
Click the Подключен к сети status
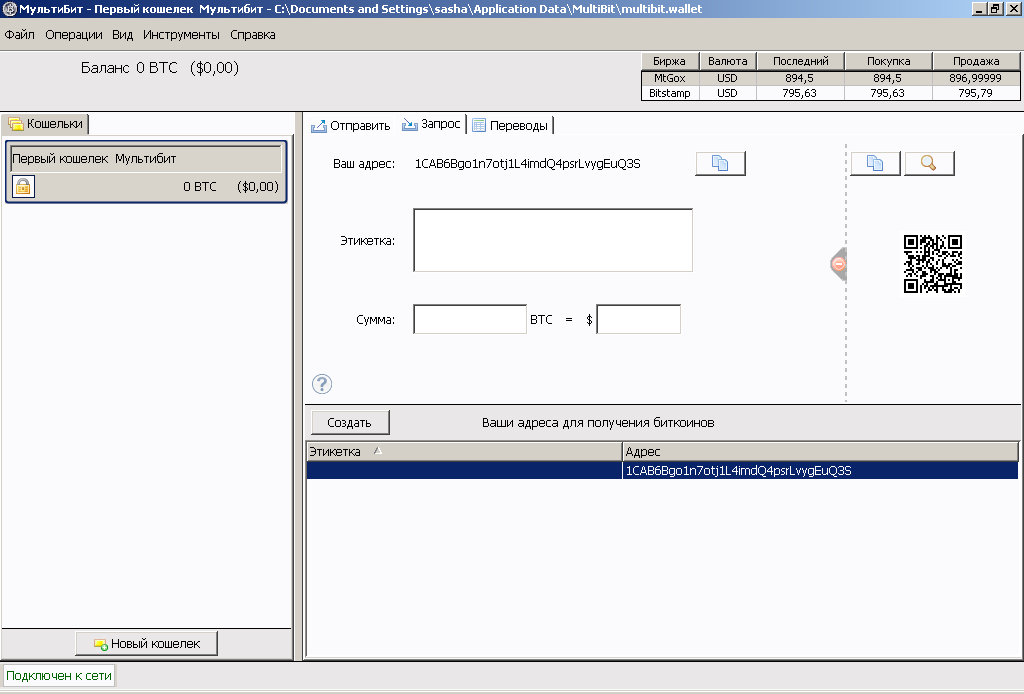click(59, 676)
